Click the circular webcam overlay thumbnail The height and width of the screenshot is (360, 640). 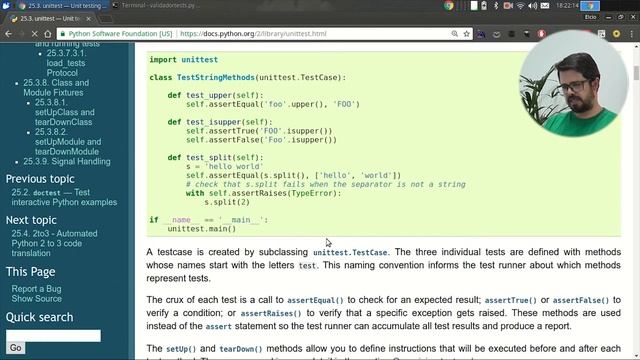point(573,83)
